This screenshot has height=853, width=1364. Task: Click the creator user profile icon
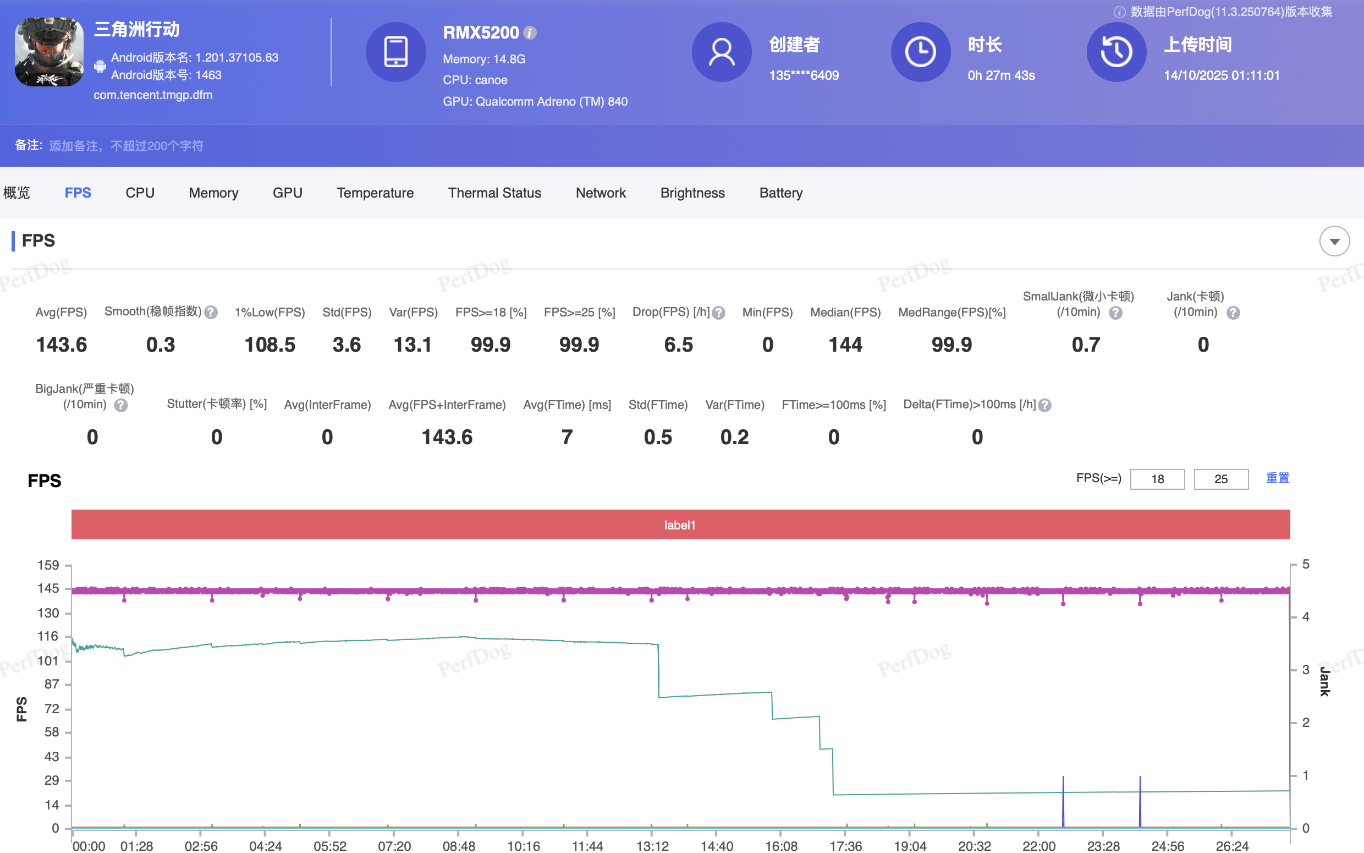(x=722, y=52)
